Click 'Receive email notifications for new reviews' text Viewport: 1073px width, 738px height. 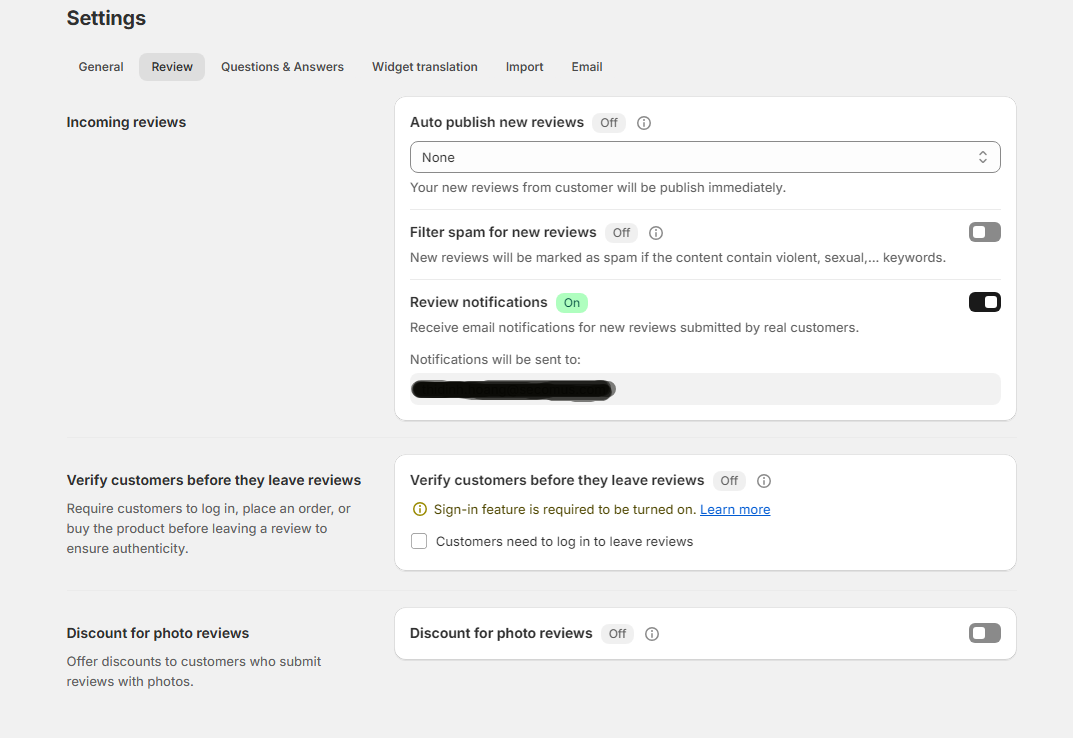pos(634,327)
